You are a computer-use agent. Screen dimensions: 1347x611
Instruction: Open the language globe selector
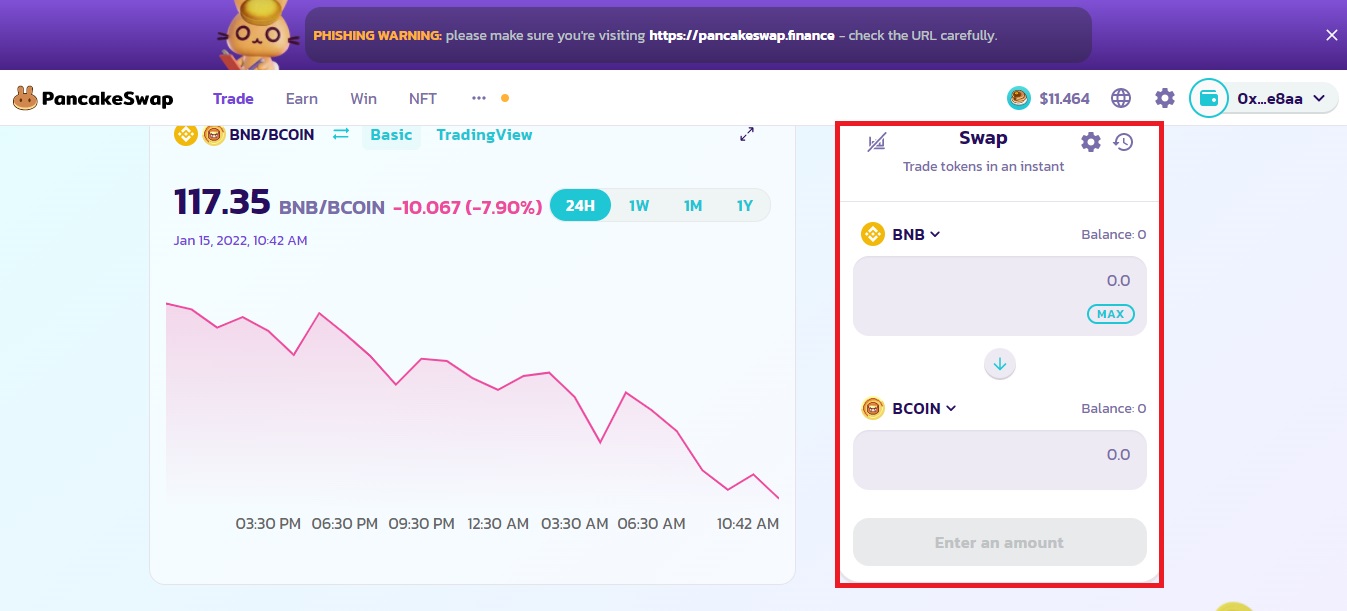(x=1121, y=98)
